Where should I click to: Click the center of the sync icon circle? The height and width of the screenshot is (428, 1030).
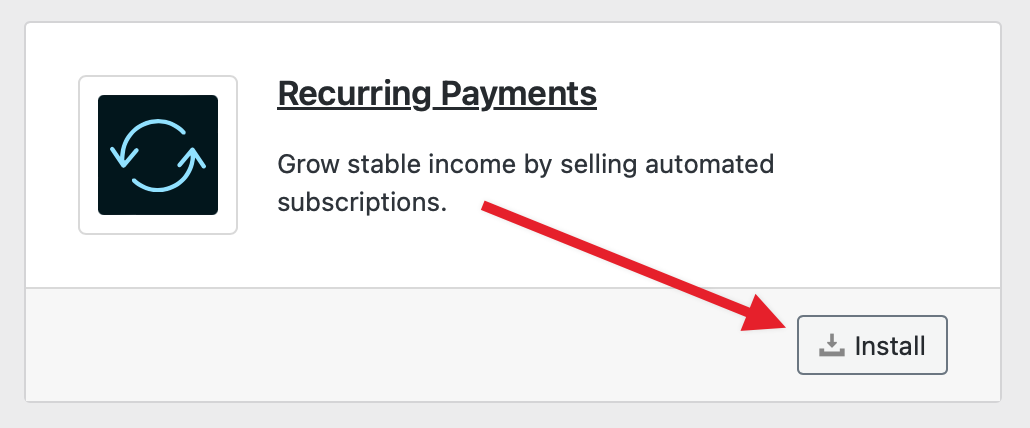(x=158, y=155)
